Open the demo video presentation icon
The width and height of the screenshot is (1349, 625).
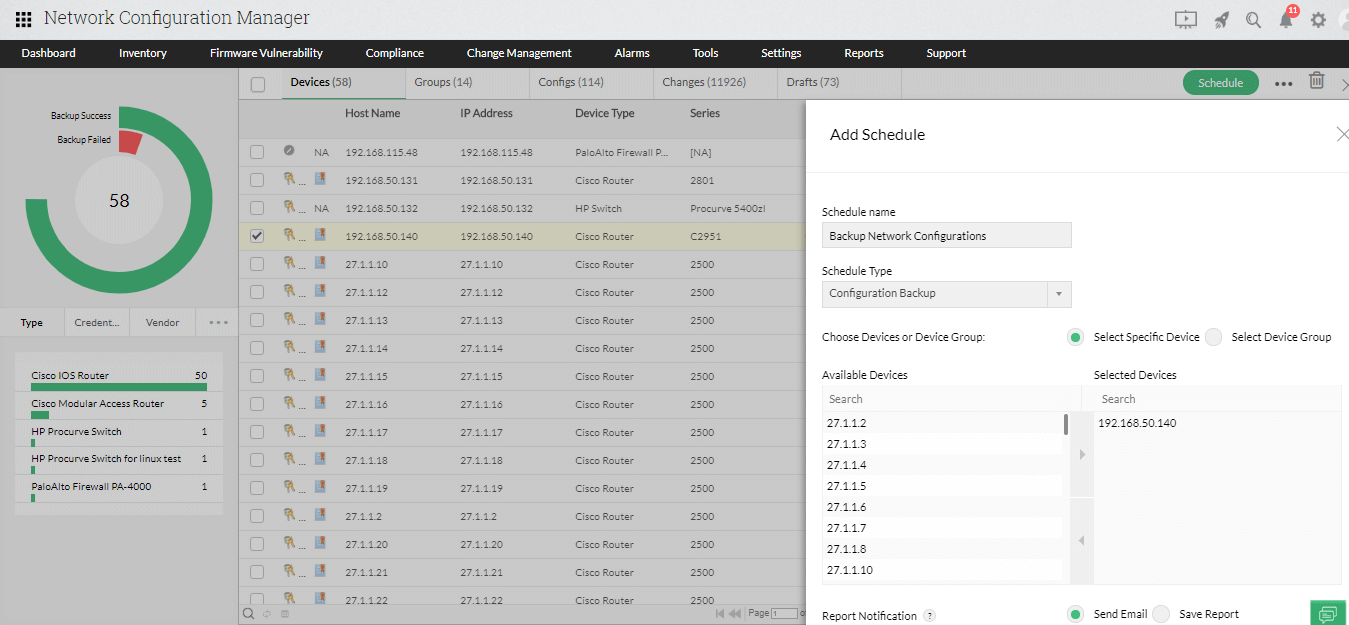(x=1186, y=18)
